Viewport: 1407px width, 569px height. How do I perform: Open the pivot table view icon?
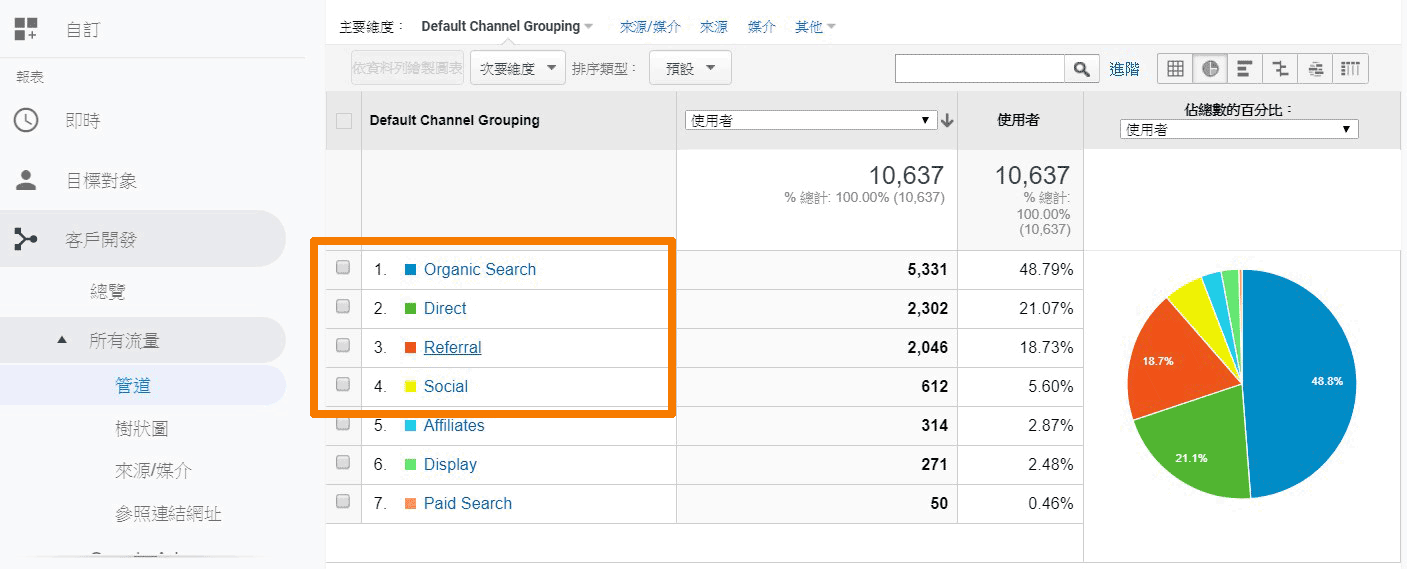tap(1350, 68)
